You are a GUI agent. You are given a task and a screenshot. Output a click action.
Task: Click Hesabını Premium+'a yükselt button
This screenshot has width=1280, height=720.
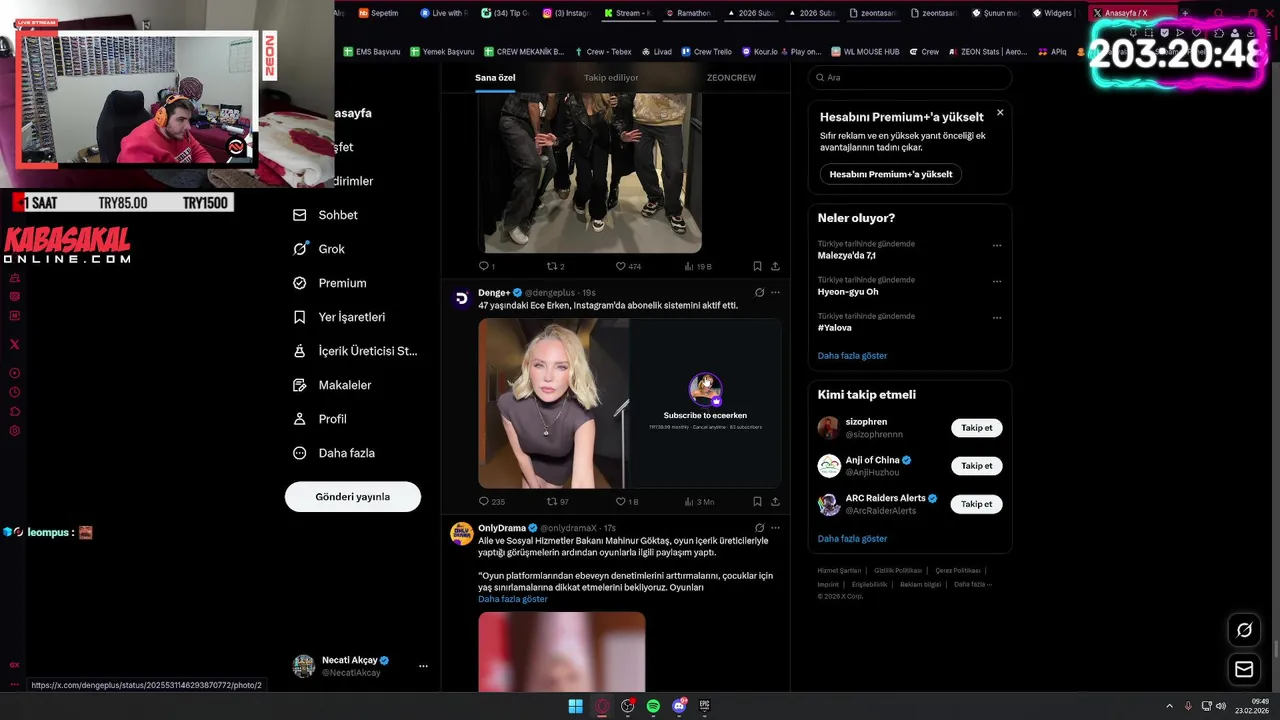[891, 174]
